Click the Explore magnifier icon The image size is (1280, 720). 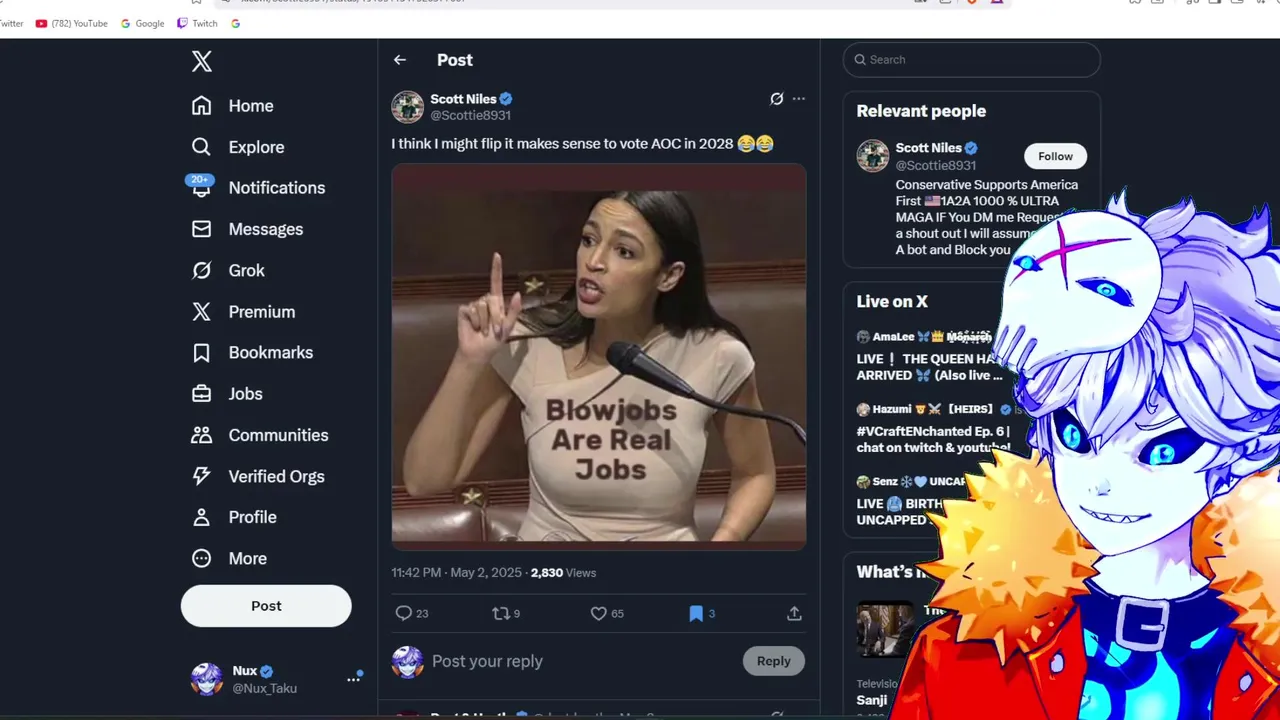(202, 147)
